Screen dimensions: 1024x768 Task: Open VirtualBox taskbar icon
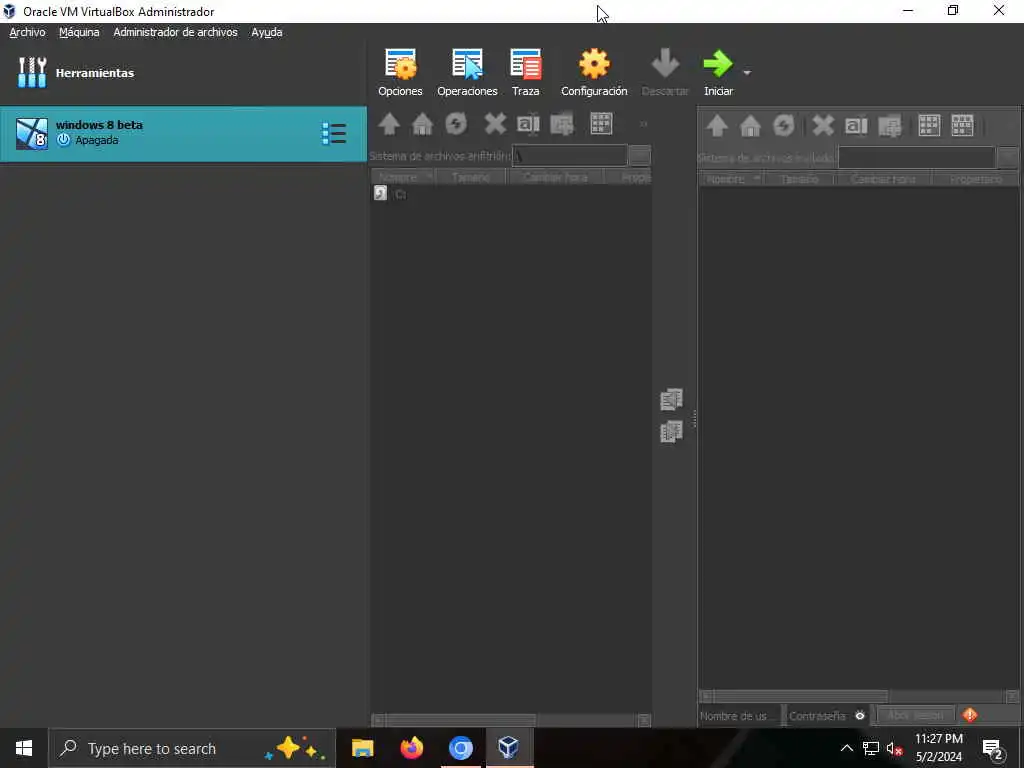click(509, 748)
